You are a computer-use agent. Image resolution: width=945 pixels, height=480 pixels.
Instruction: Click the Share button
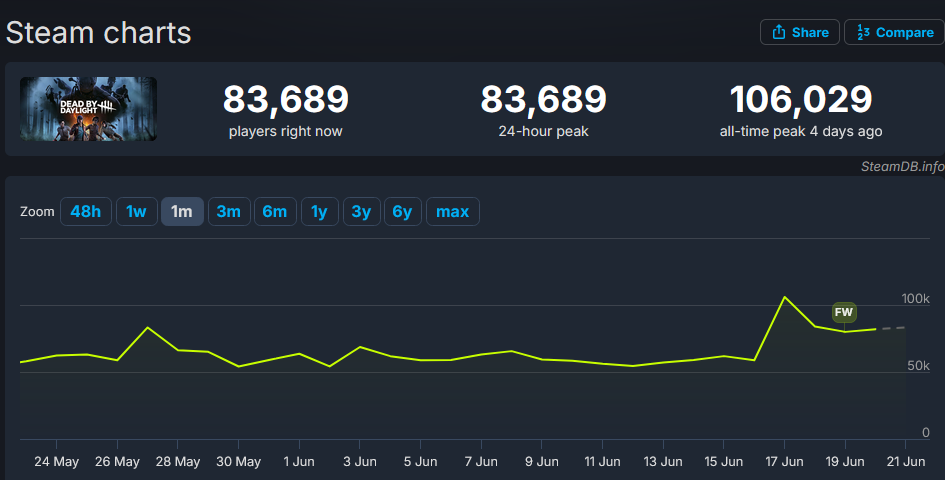(799, 33)
